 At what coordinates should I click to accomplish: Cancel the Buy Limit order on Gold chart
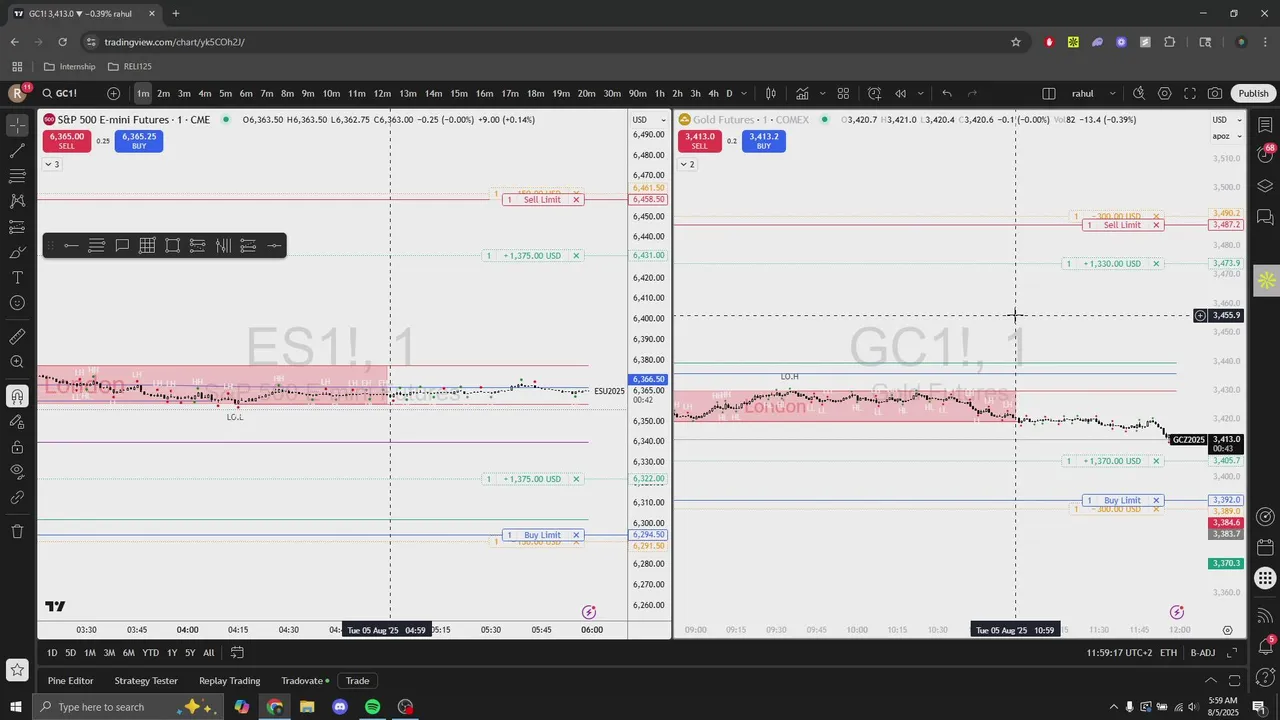pos(1156,500)
